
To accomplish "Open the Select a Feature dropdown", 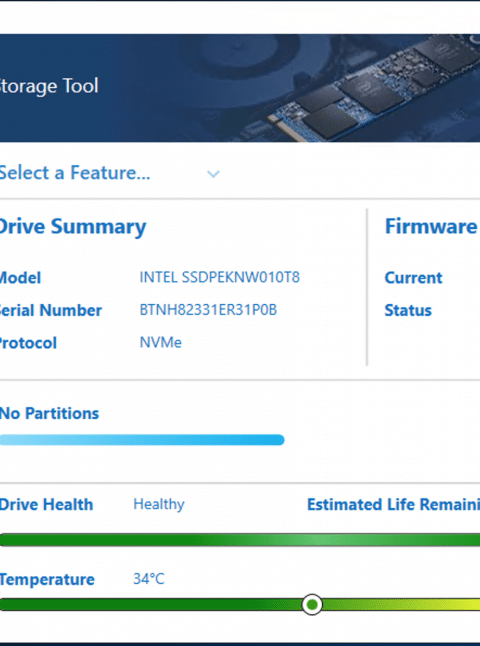I will (109, 173).
